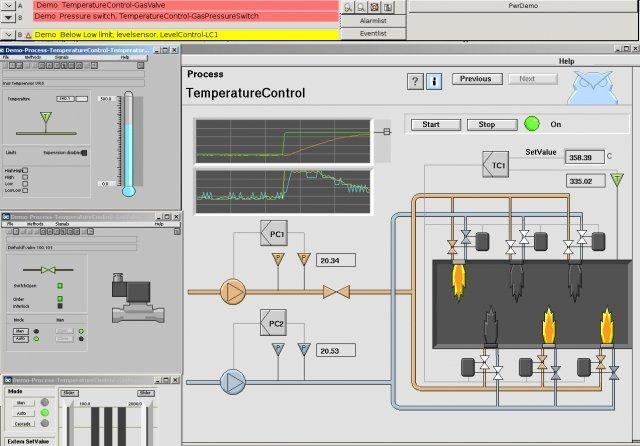The height and width of the screenshot is (446, 640).
Task: Click the right orange pressure sensor beside 20.34
Action: point(304,259)
